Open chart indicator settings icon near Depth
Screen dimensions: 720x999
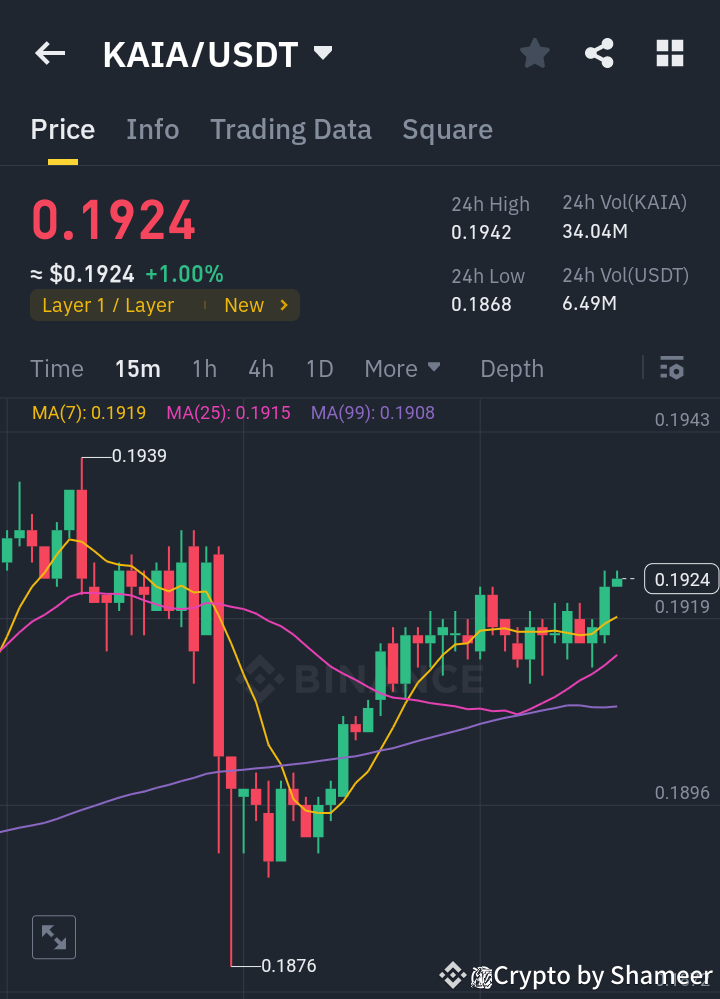[671, 368]
